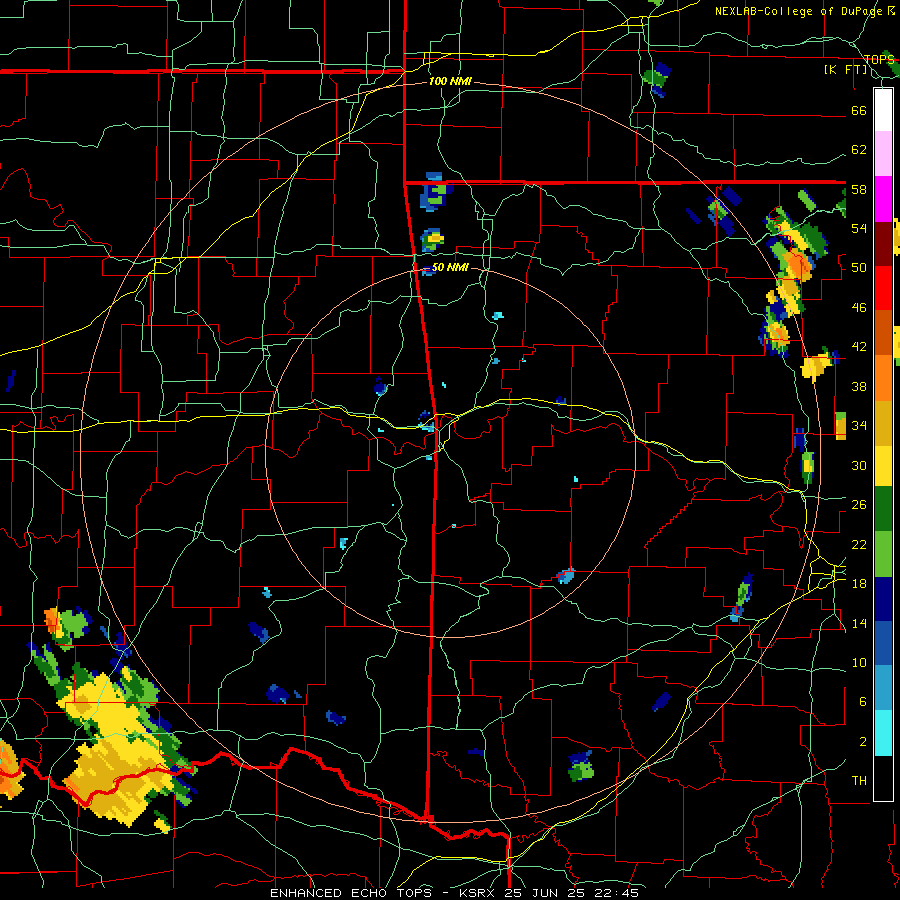900x900 pixels.
Task: Click the magenta legend swatch
Action: point(883,199)
